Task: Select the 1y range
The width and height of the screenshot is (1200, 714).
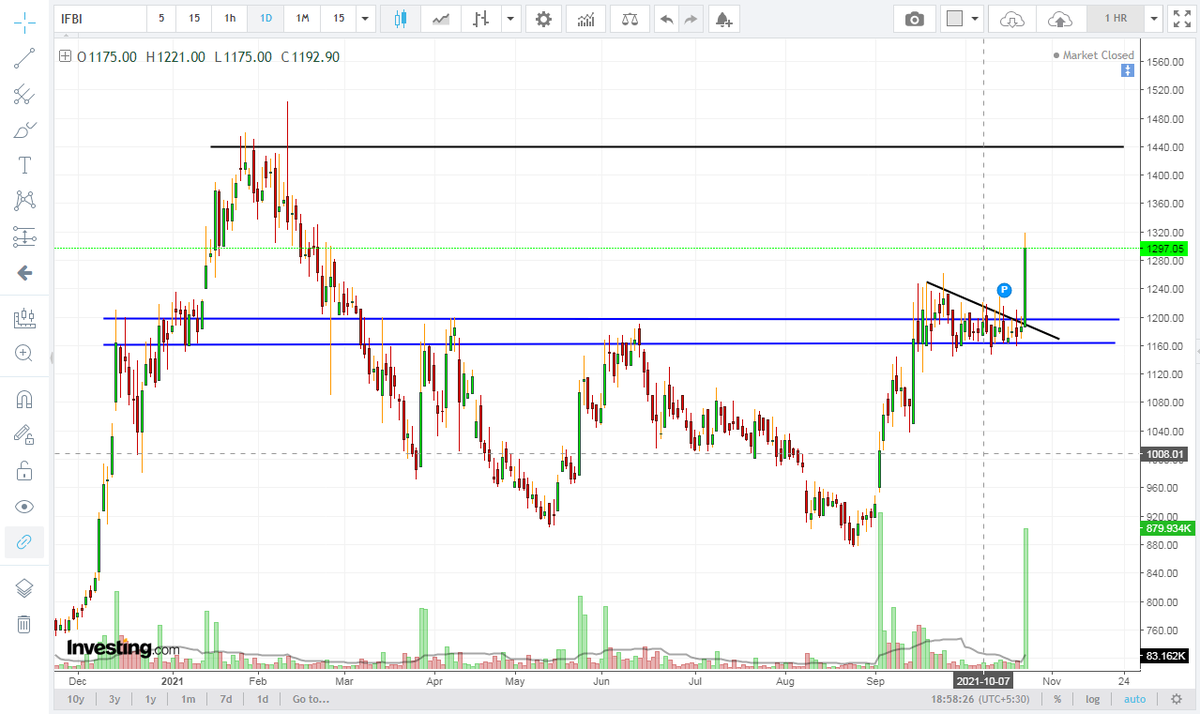Action: click(151, 699)
